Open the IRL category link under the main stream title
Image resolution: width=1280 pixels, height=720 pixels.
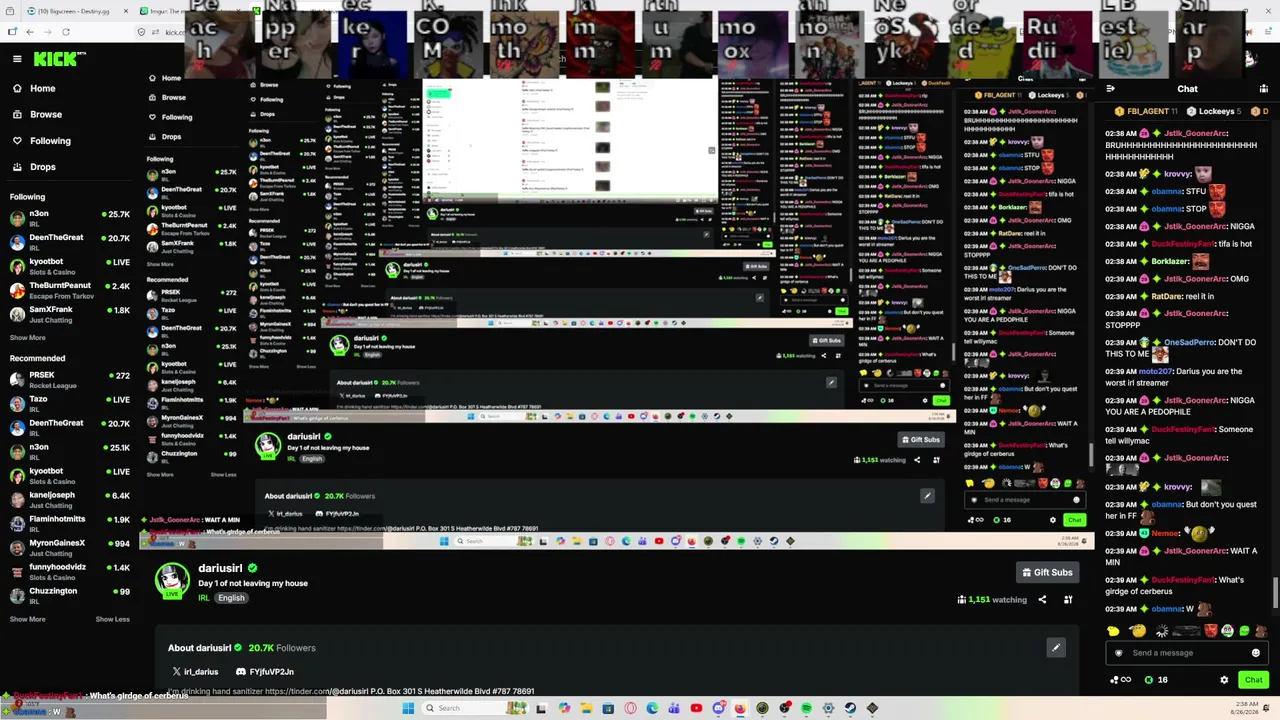203,598
